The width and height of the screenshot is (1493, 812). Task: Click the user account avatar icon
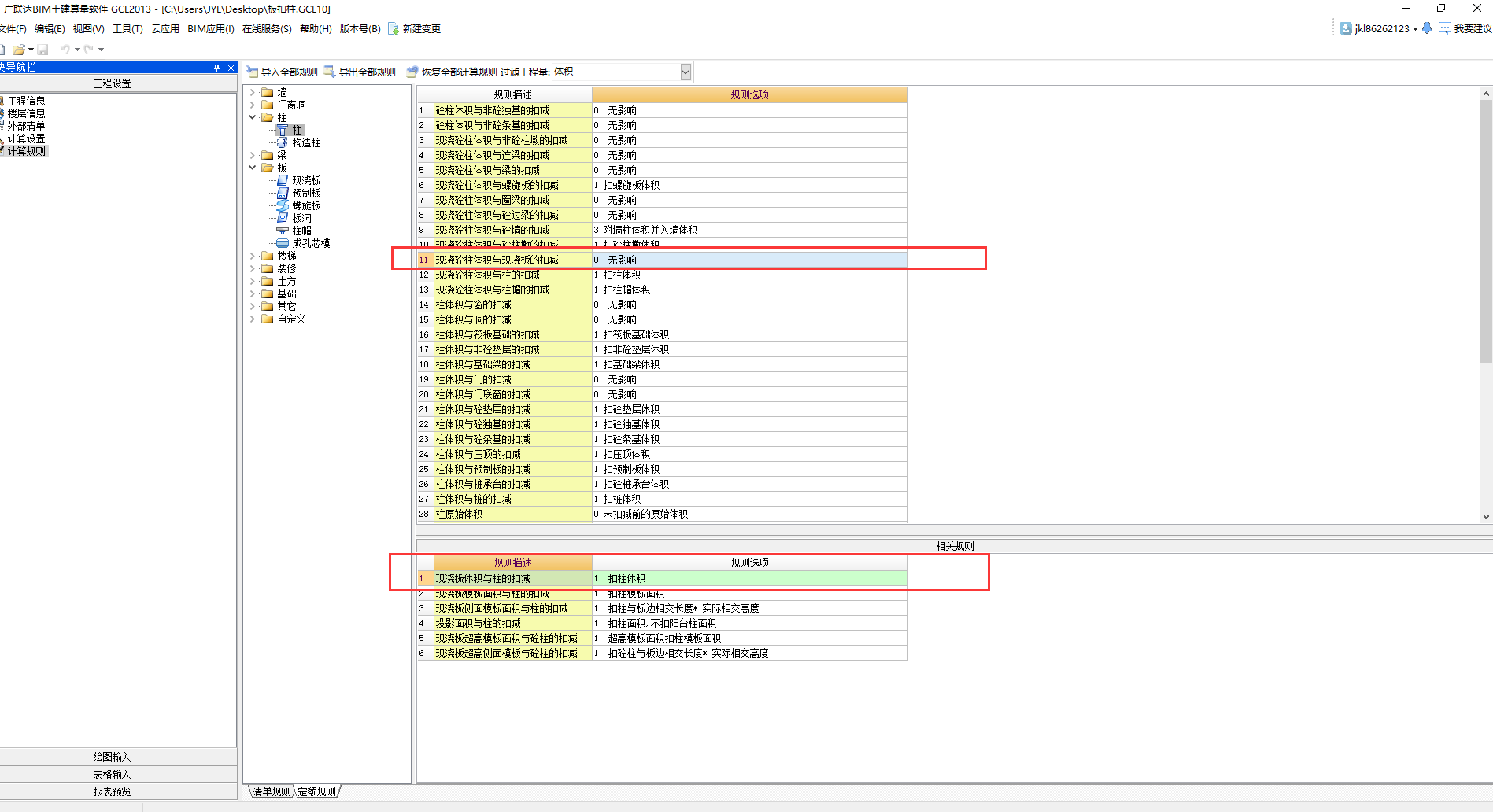pyautogui.click(x=1346, y=28)
